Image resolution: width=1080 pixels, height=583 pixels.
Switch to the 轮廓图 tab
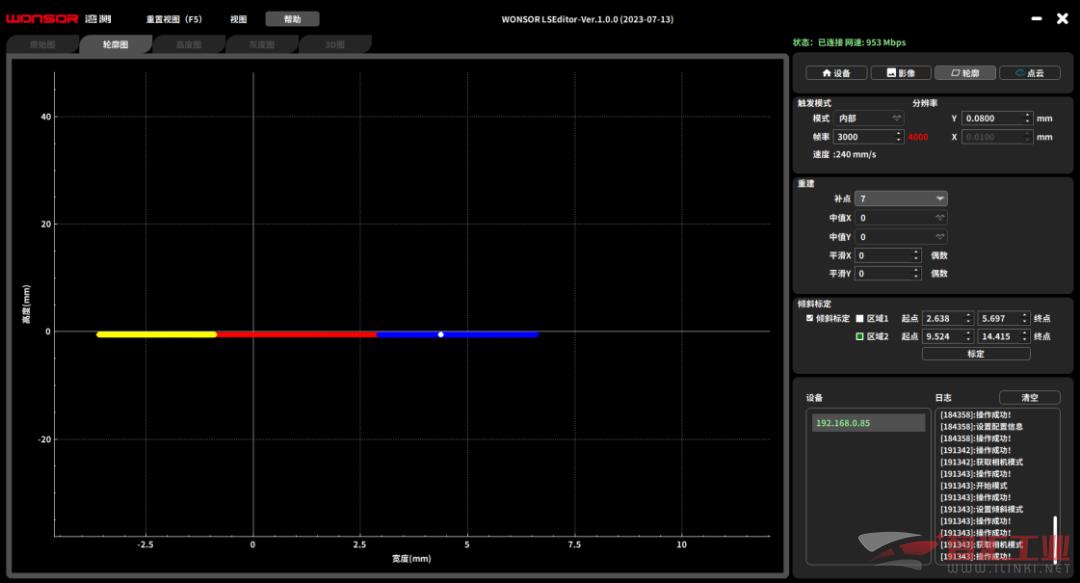pyautogui.click(x=115, y=45)
